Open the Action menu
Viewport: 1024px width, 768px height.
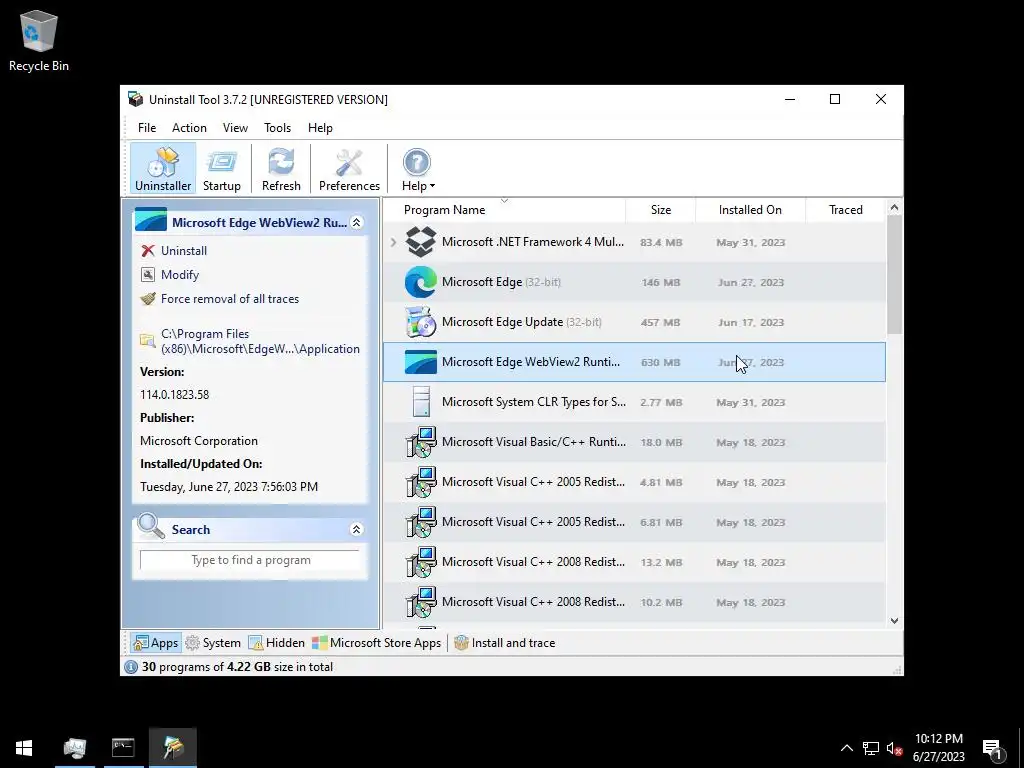pos(189,128)
